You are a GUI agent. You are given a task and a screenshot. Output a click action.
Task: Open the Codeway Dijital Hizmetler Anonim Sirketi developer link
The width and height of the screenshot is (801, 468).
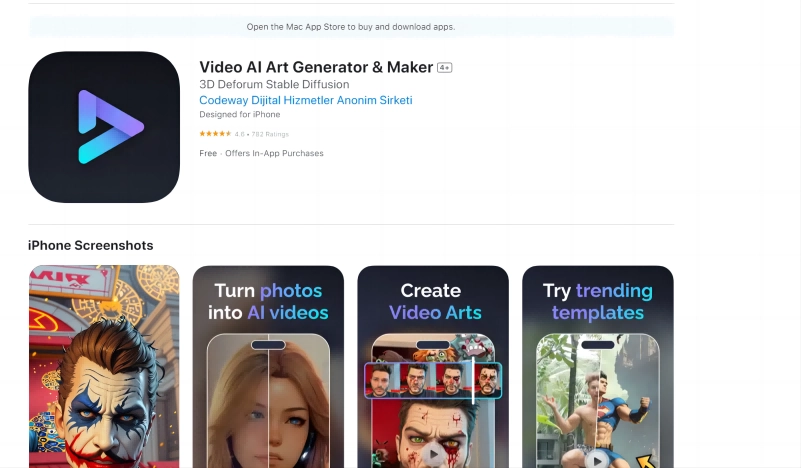pos(305,100)
